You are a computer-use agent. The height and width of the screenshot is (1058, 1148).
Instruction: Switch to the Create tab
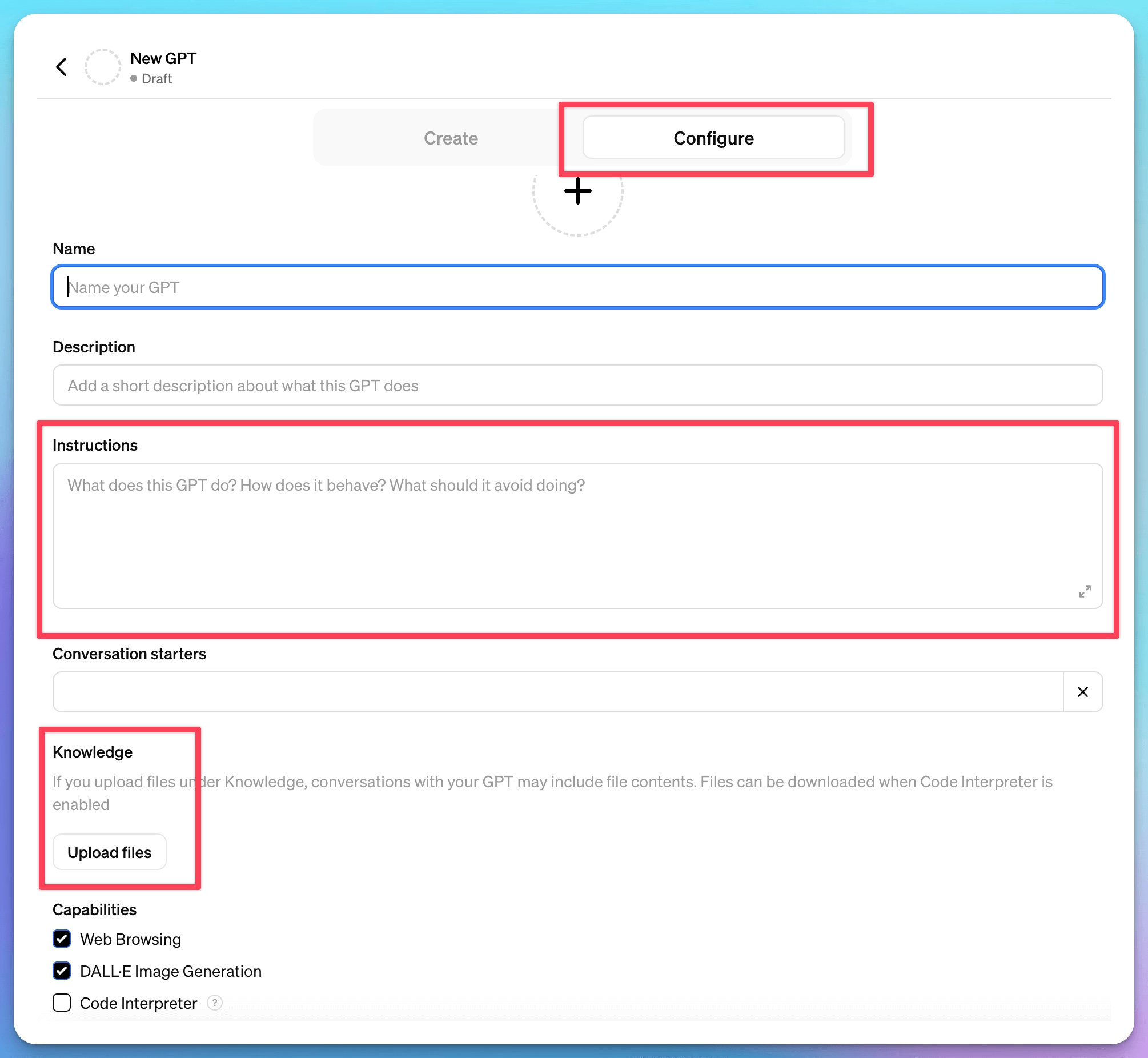451,138
